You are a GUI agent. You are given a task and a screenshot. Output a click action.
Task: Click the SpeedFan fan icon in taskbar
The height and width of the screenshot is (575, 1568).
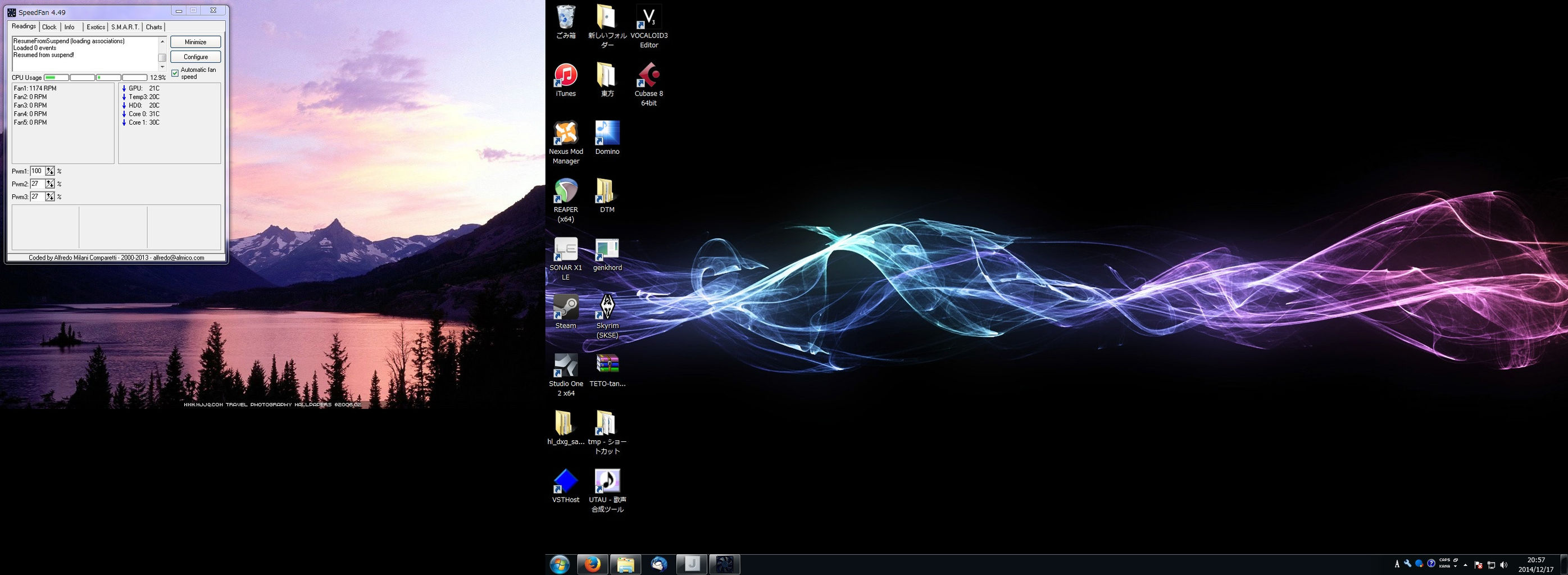pyautogui.click(x=724, y=564)
